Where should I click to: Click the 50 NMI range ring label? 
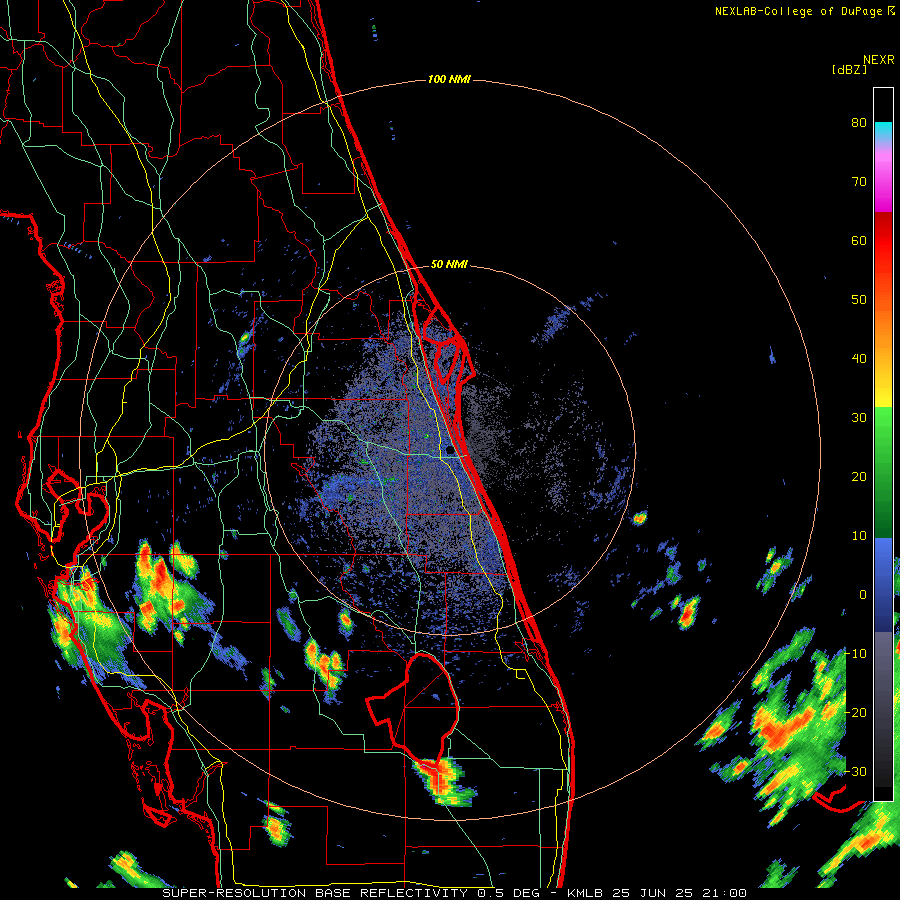[449, 265]
